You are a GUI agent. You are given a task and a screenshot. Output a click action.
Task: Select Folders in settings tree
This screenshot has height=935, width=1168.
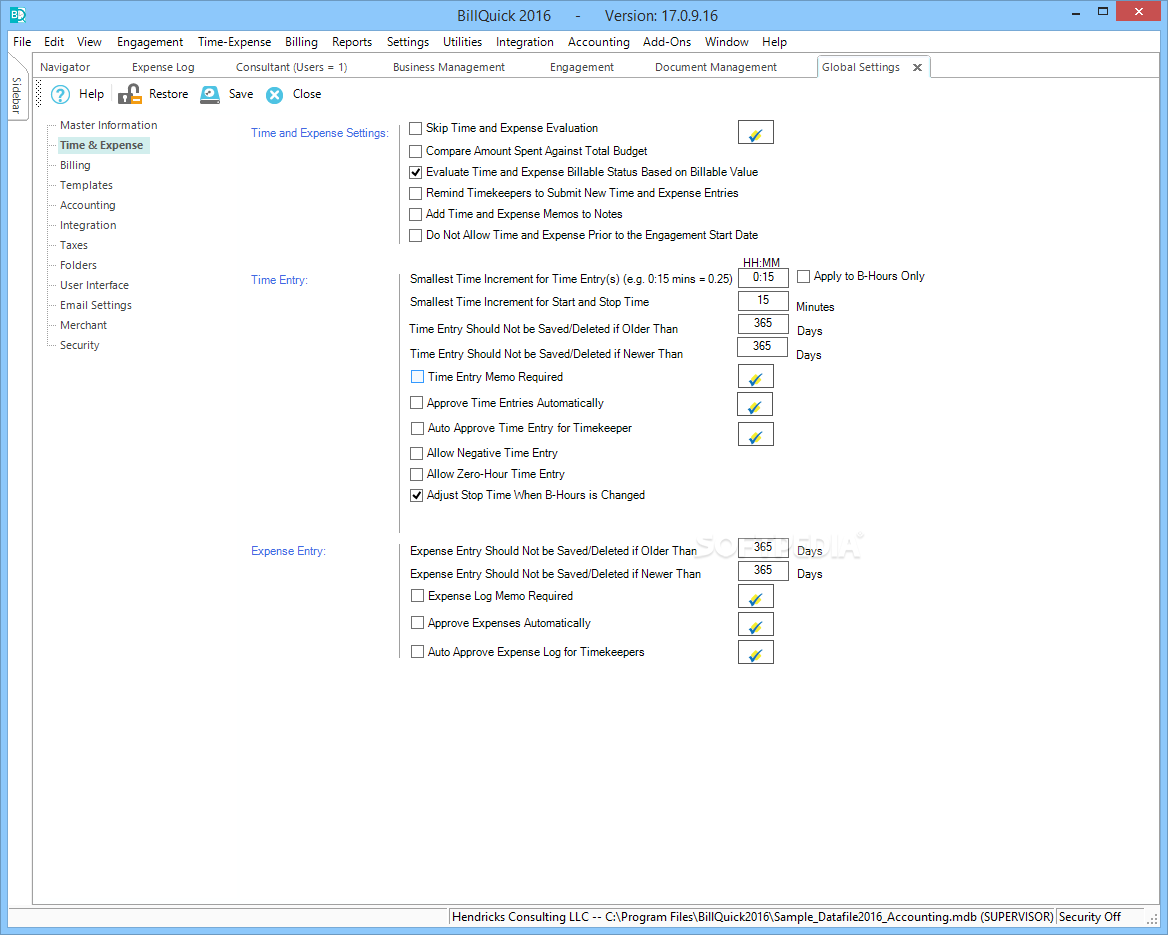(78, 266)
